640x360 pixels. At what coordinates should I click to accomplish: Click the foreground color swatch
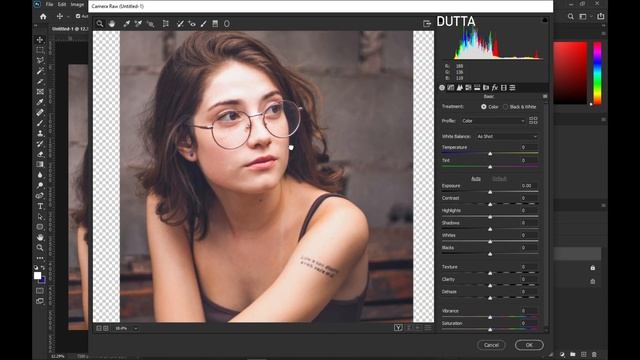(x=38, y=275)
